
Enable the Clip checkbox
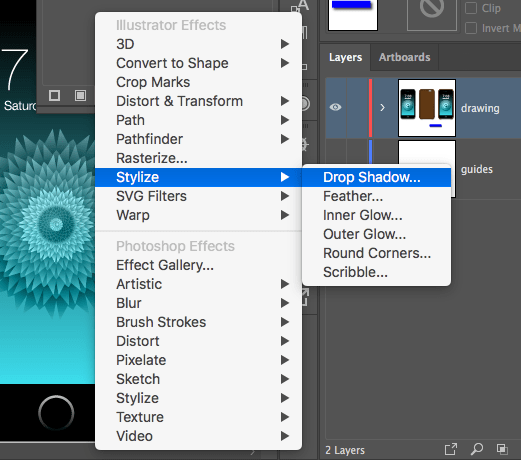pyautogui.click(x=471, y=8)
